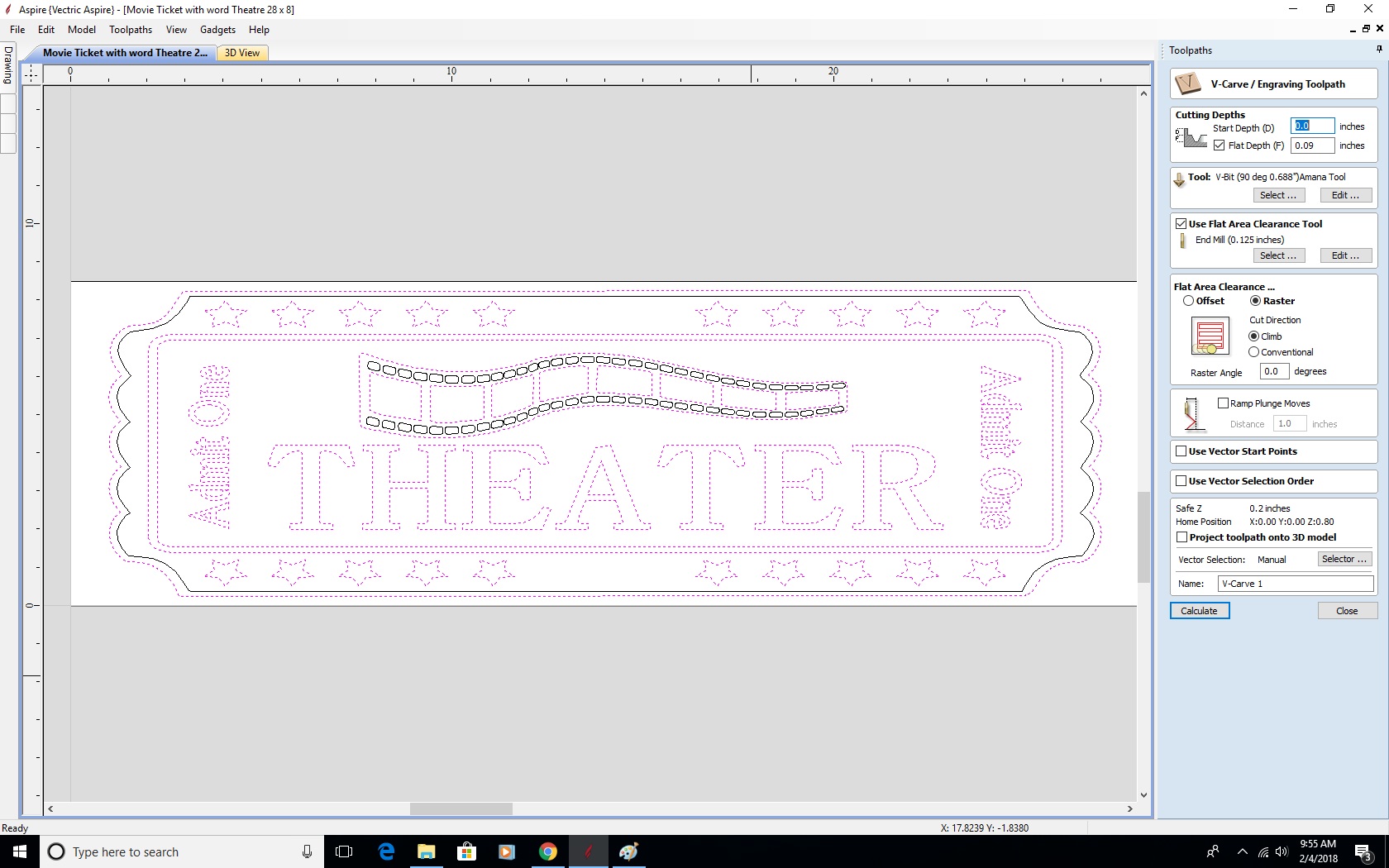Viewport: 1389px width, 868px height.
Task: Show hidden system tray icons chevron
Action: (x=1242, y=852)
